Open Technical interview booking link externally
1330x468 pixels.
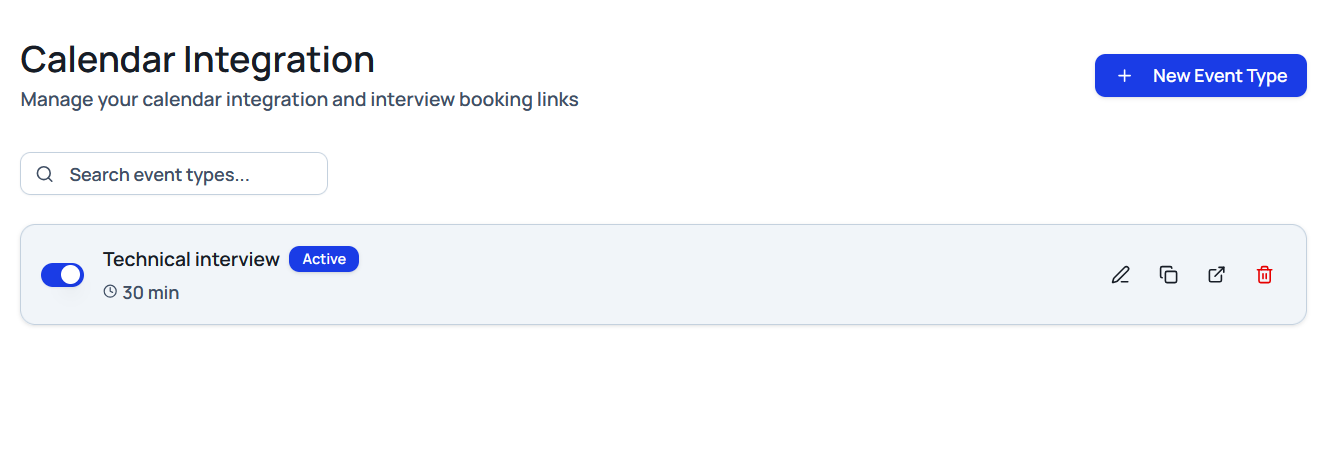pyautogui.click(x=1216, y=275)
